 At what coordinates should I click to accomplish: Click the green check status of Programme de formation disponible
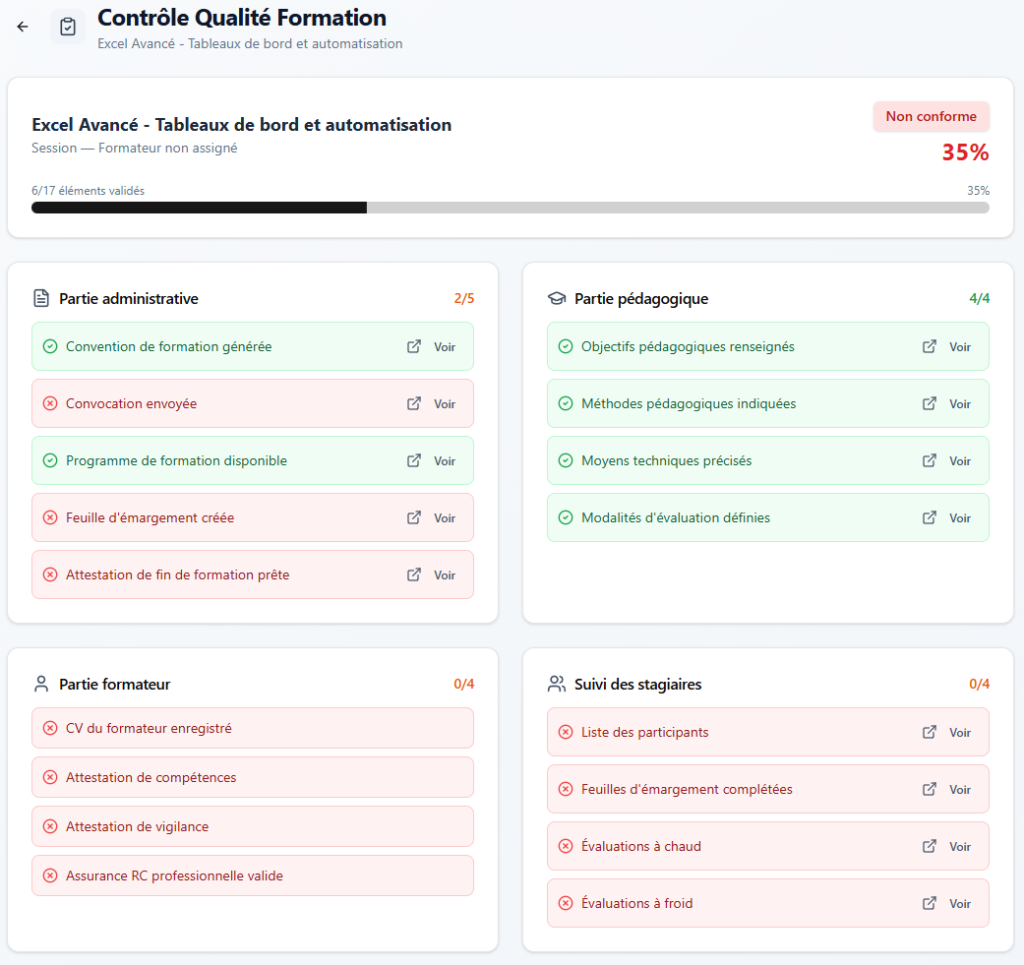tap(50, 461)
